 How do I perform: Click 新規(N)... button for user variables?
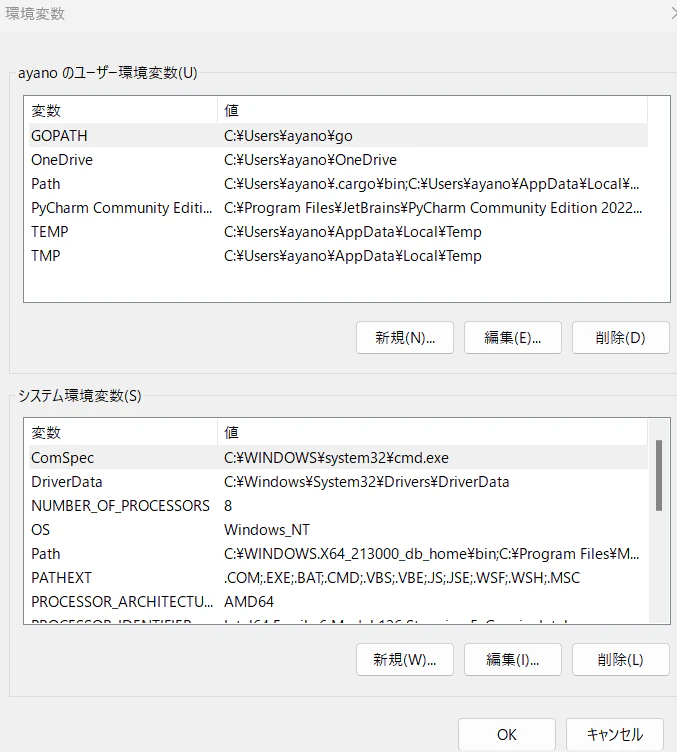point(405,338)
